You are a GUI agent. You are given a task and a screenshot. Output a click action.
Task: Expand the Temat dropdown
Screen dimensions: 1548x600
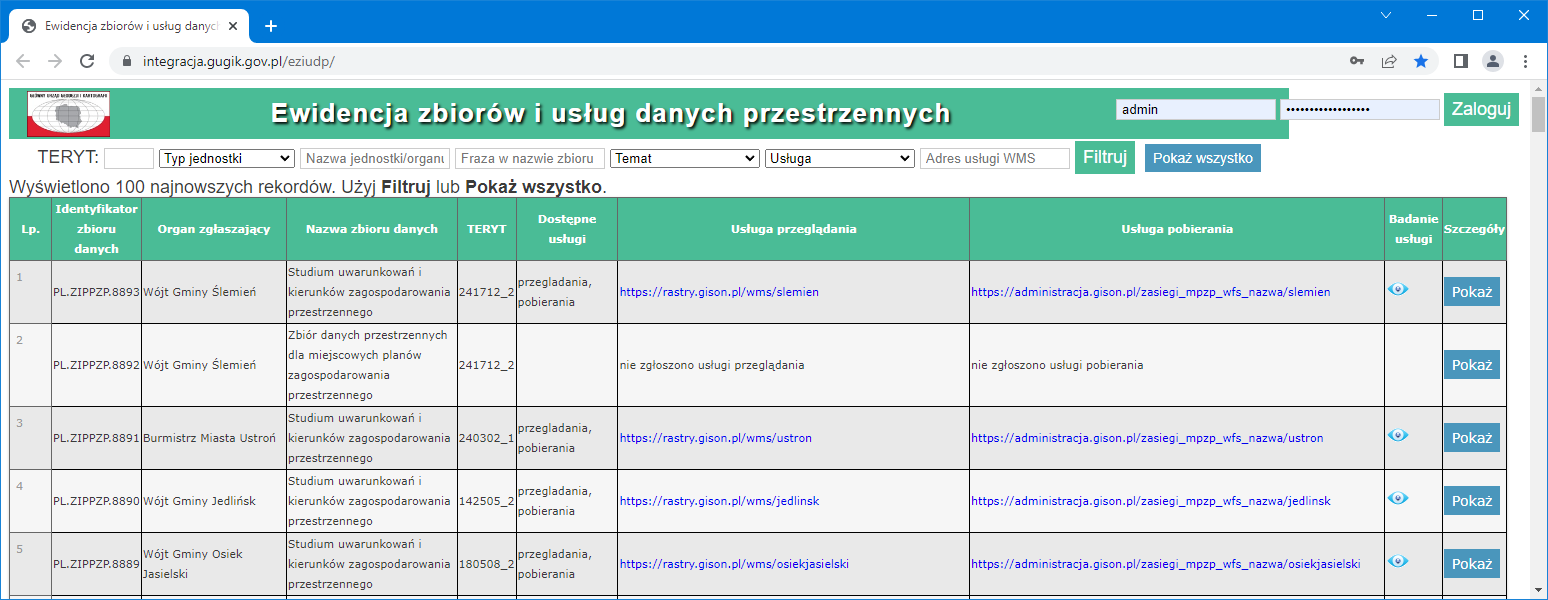pos(684,158)
